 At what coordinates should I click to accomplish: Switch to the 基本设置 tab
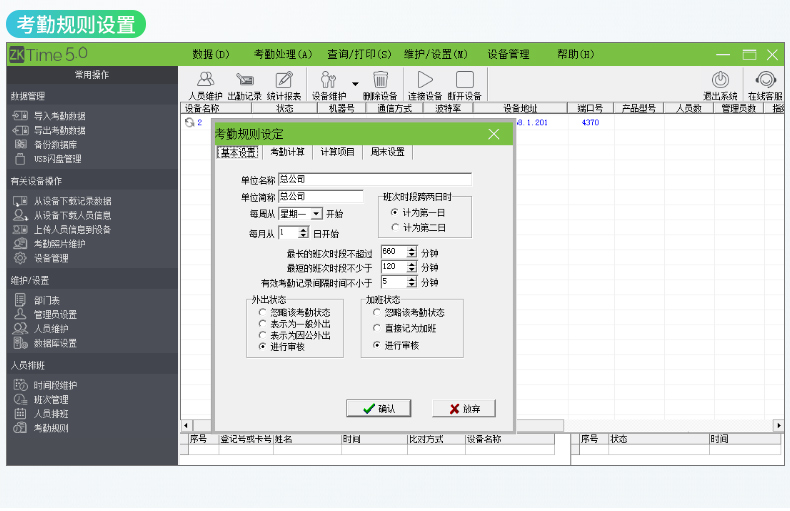238,152
